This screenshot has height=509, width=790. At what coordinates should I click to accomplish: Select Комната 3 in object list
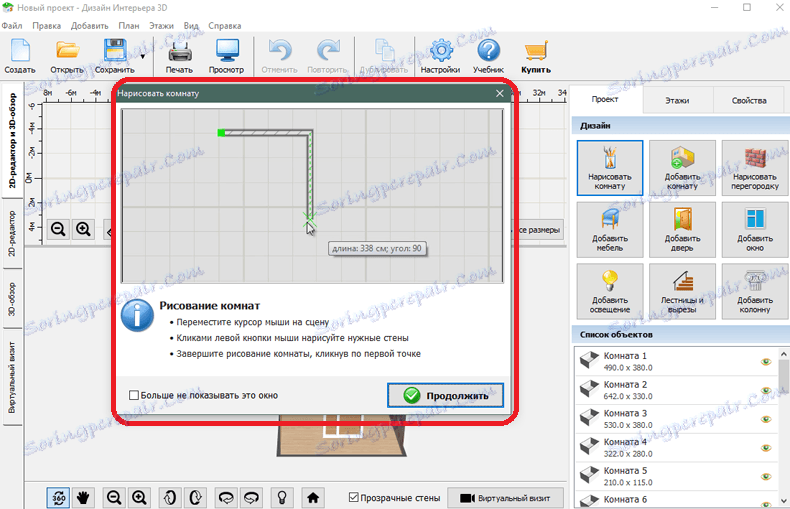[x=675, y=419]
